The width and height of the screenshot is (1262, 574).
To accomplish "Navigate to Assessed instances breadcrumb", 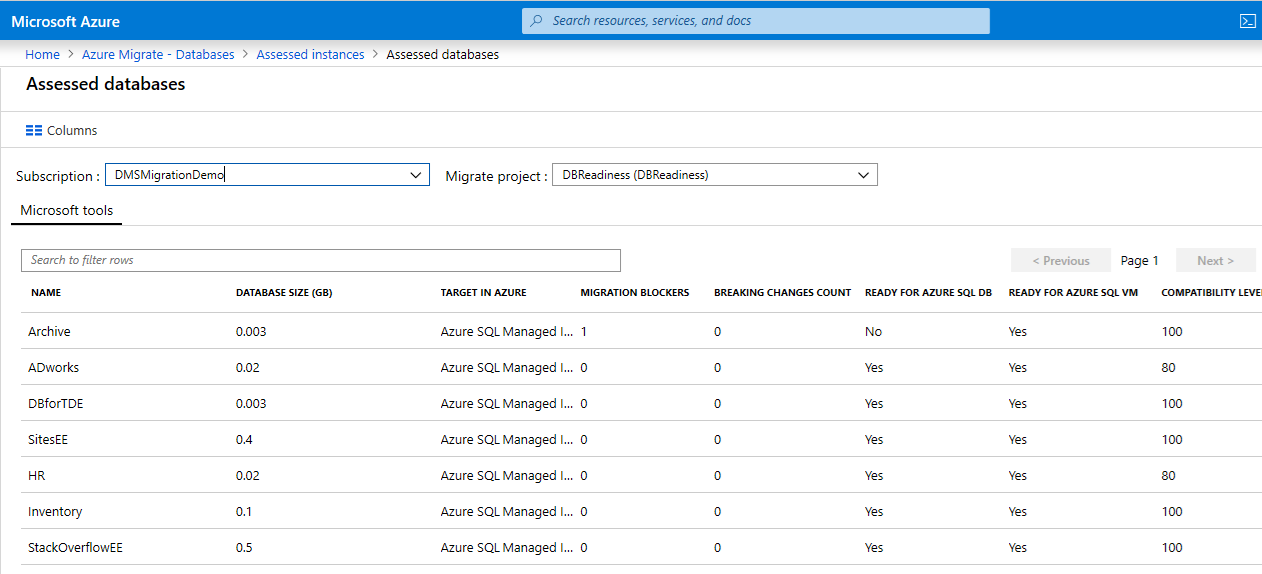I will [x=310, y=55].
